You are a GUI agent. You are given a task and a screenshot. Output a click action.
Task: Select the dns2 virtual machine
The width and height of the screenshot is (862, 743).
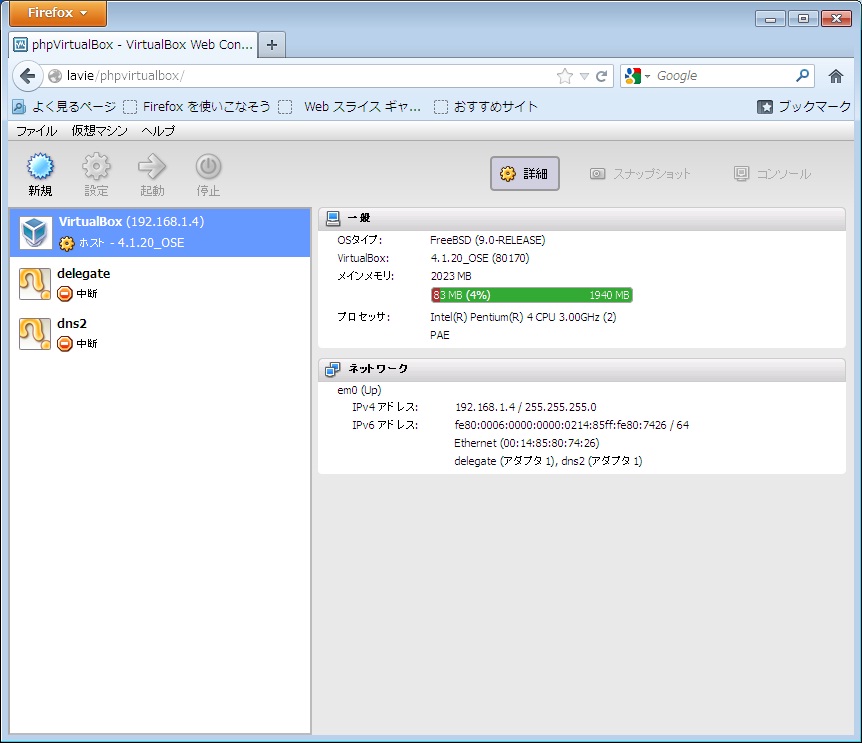[x=160, y=334]
